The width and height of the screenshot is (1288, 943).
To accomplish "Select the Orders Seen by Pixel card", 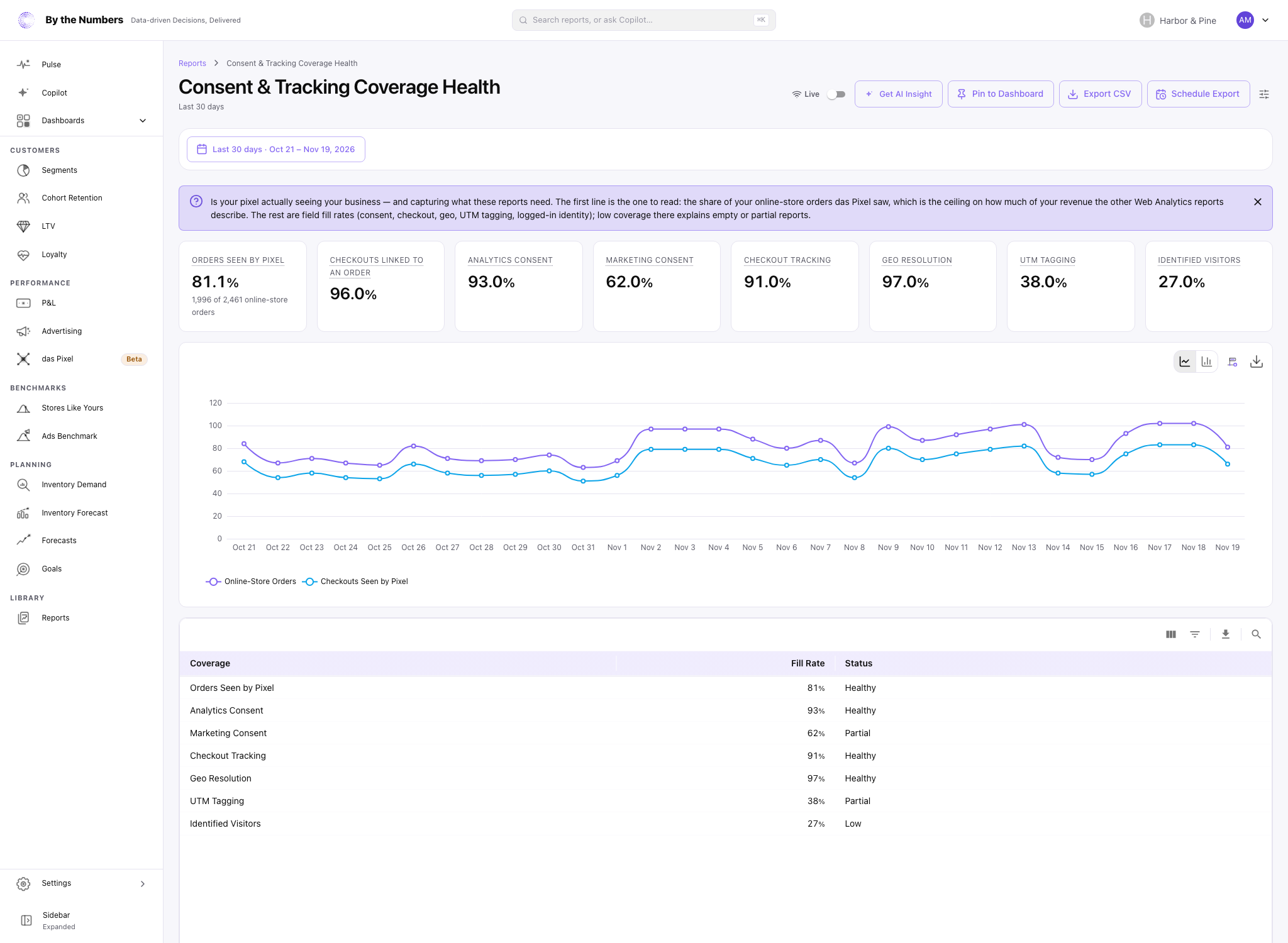I will click(243, 287).
